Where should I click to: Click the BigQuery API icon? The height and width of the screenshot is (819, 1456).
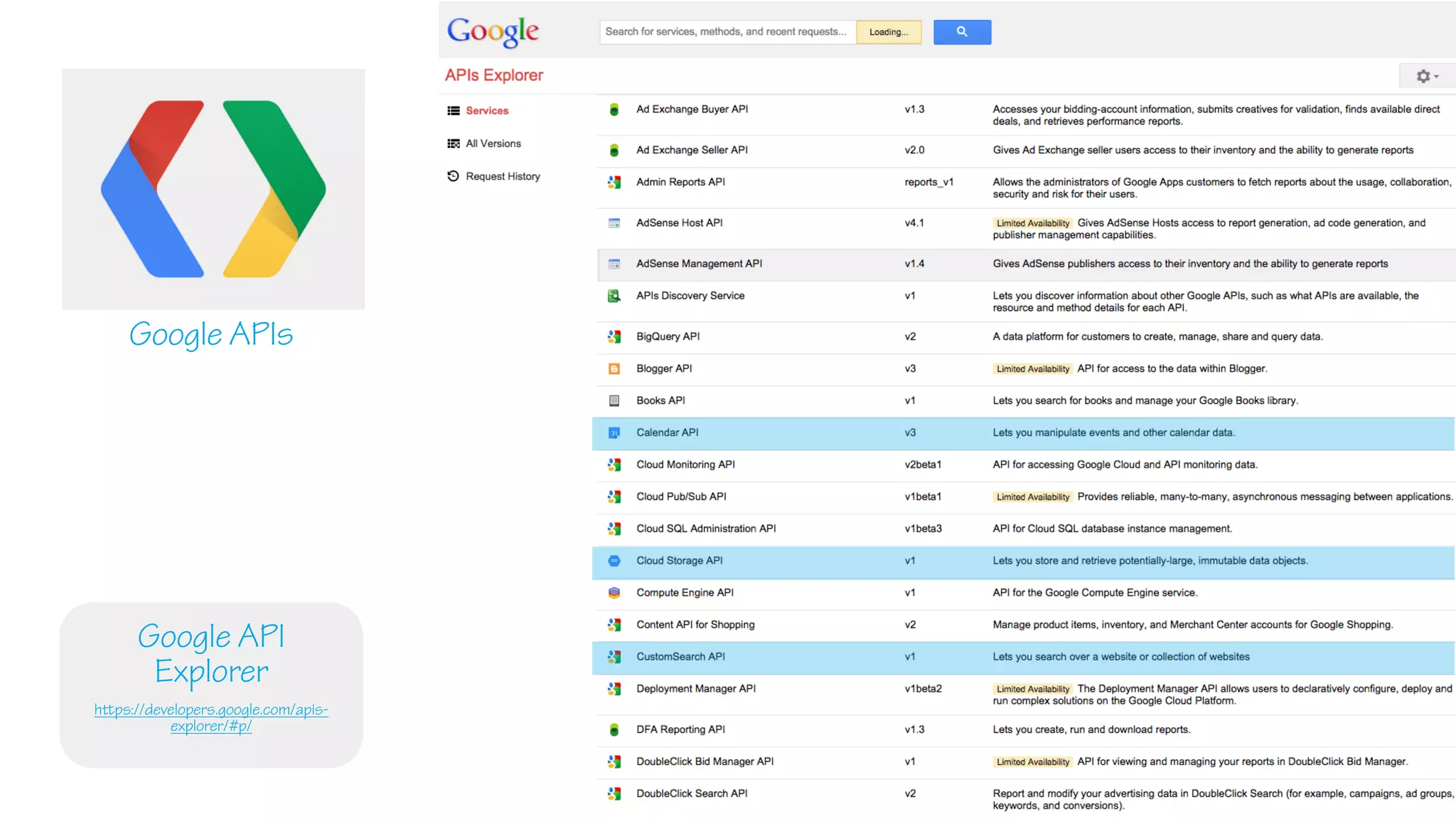pos(614,336)
